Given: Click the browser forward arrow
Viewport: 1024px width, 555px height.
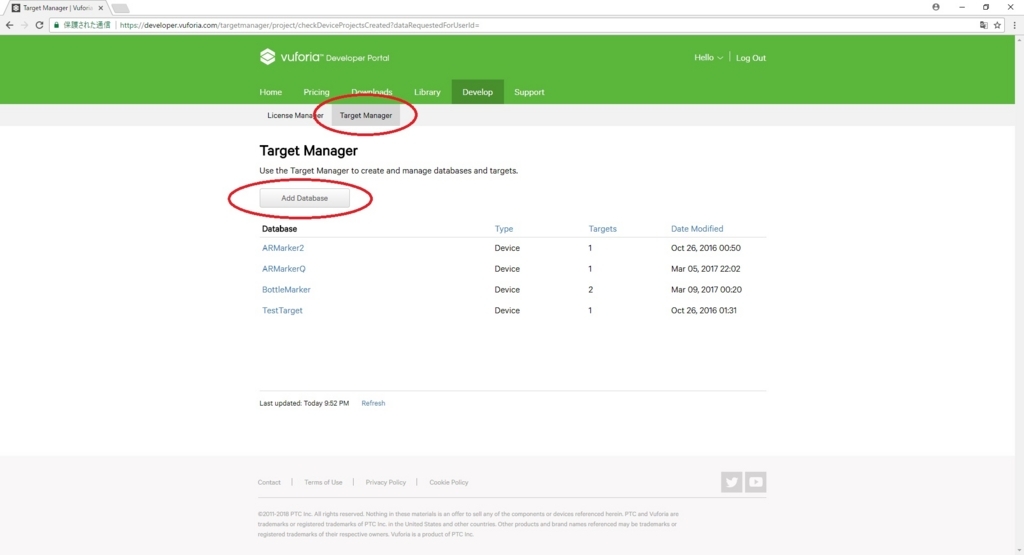Looking at the screenshot, I should (24, 25).
